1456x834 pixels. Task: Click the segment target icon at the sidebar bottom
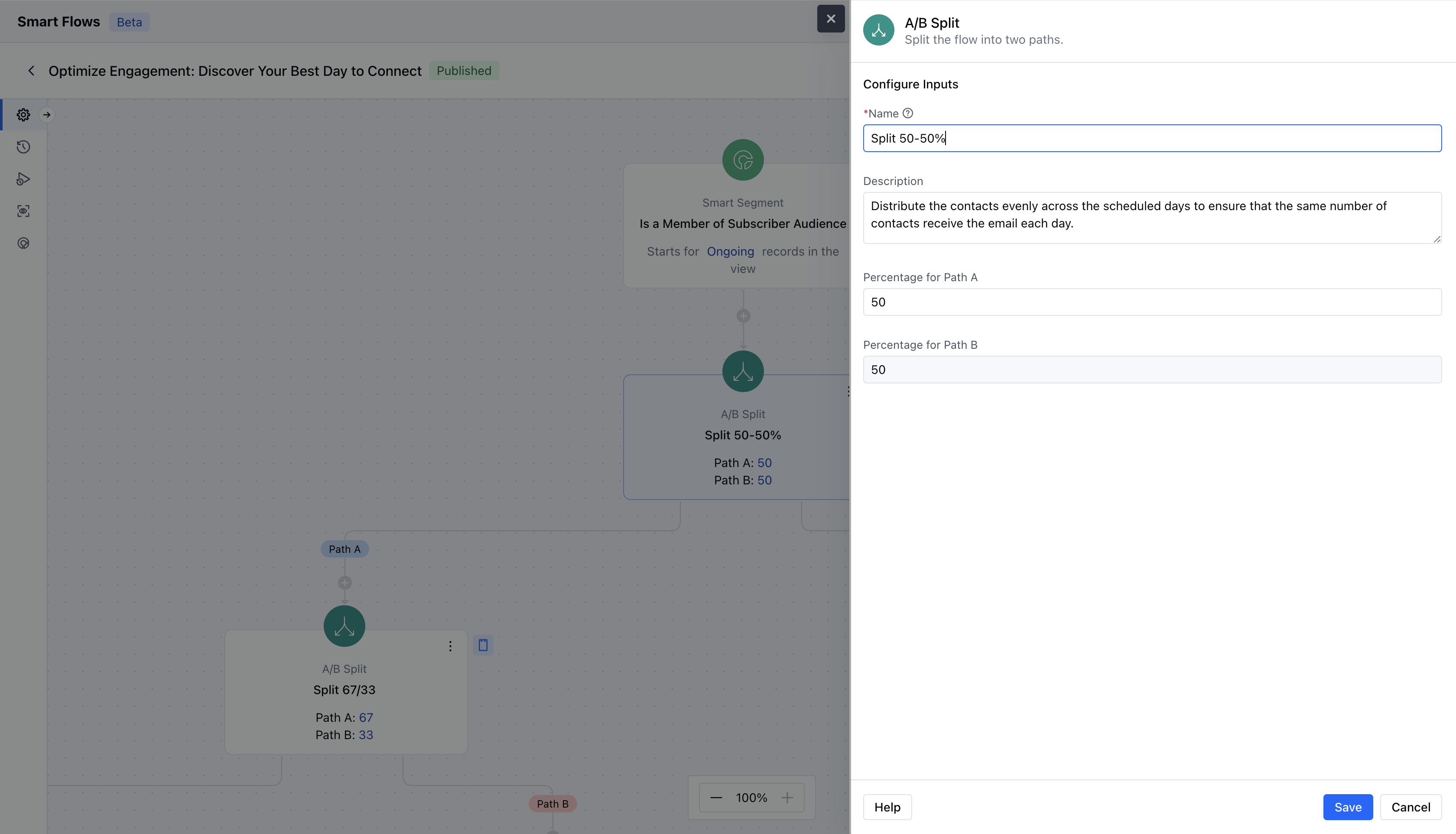click(x=23, y=243)
